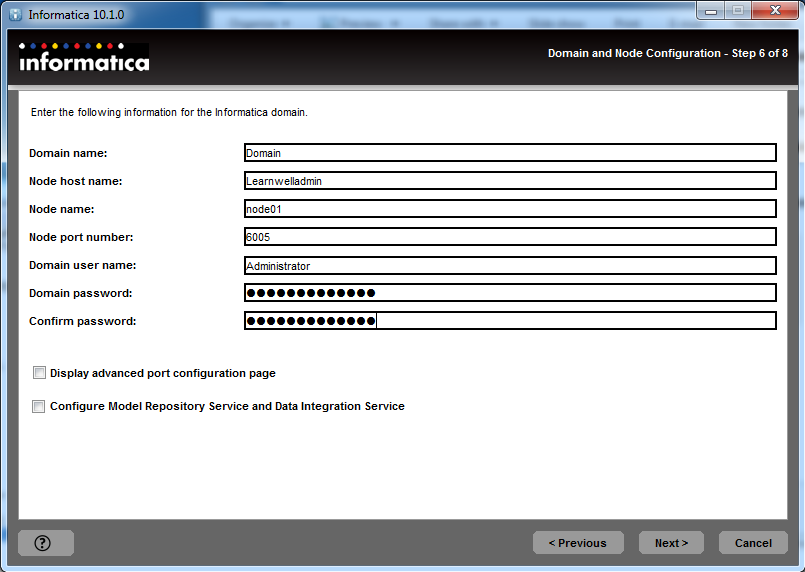Click the 'Domain name:' label

point(68,153)
